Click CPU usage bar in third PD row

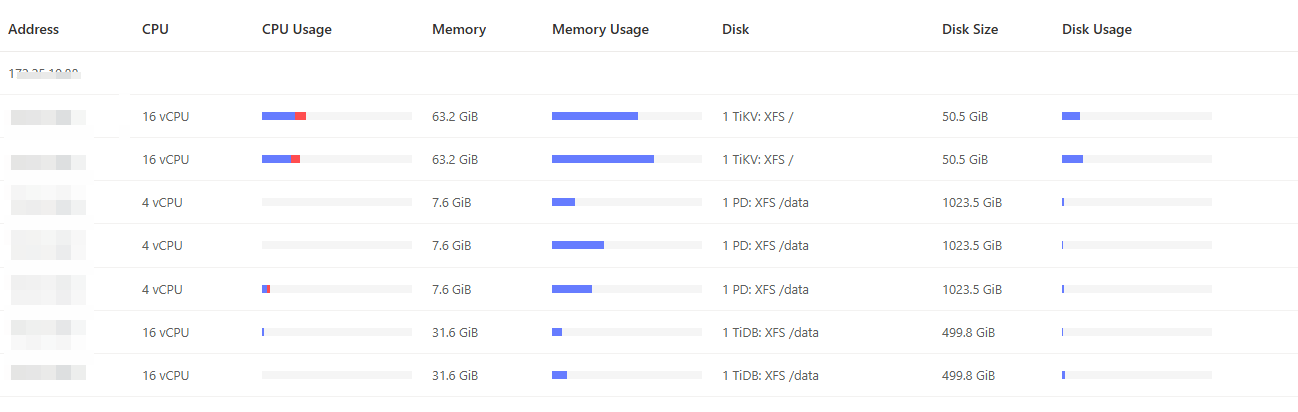point(336,289)
